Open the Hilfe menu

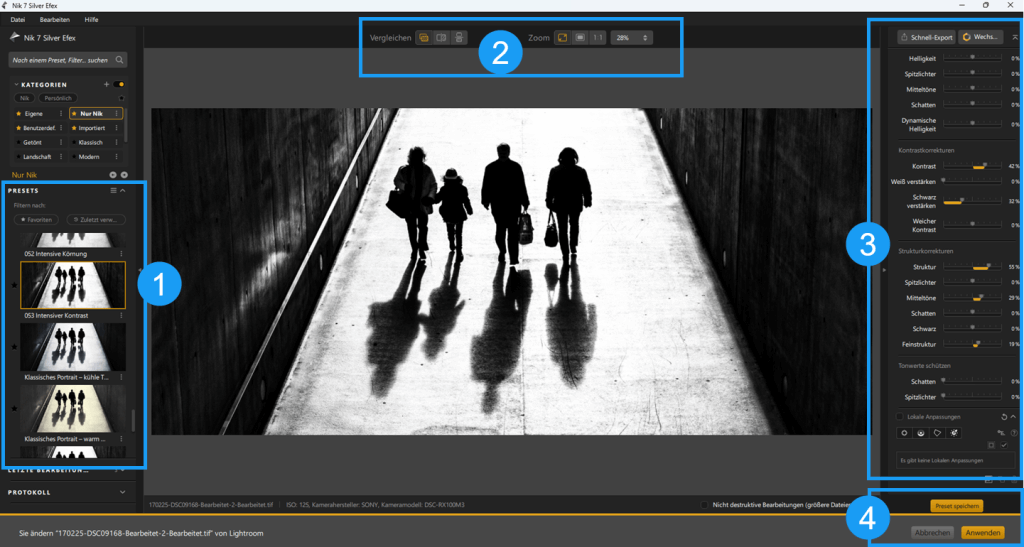(x=91, y=20)
